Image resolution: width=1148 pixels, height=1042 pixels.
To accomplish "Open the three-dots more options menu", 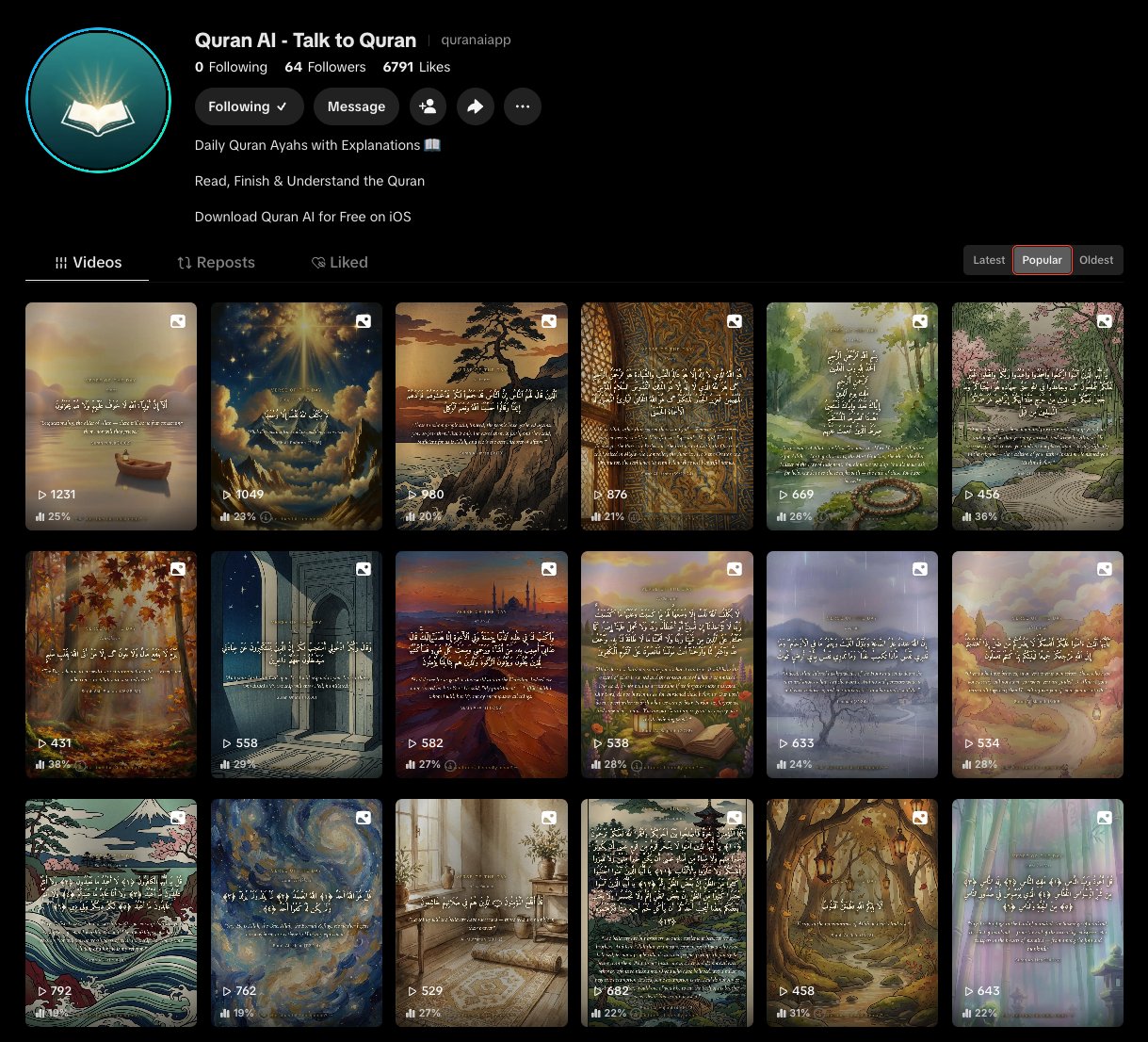I will [x=523, y=106].
